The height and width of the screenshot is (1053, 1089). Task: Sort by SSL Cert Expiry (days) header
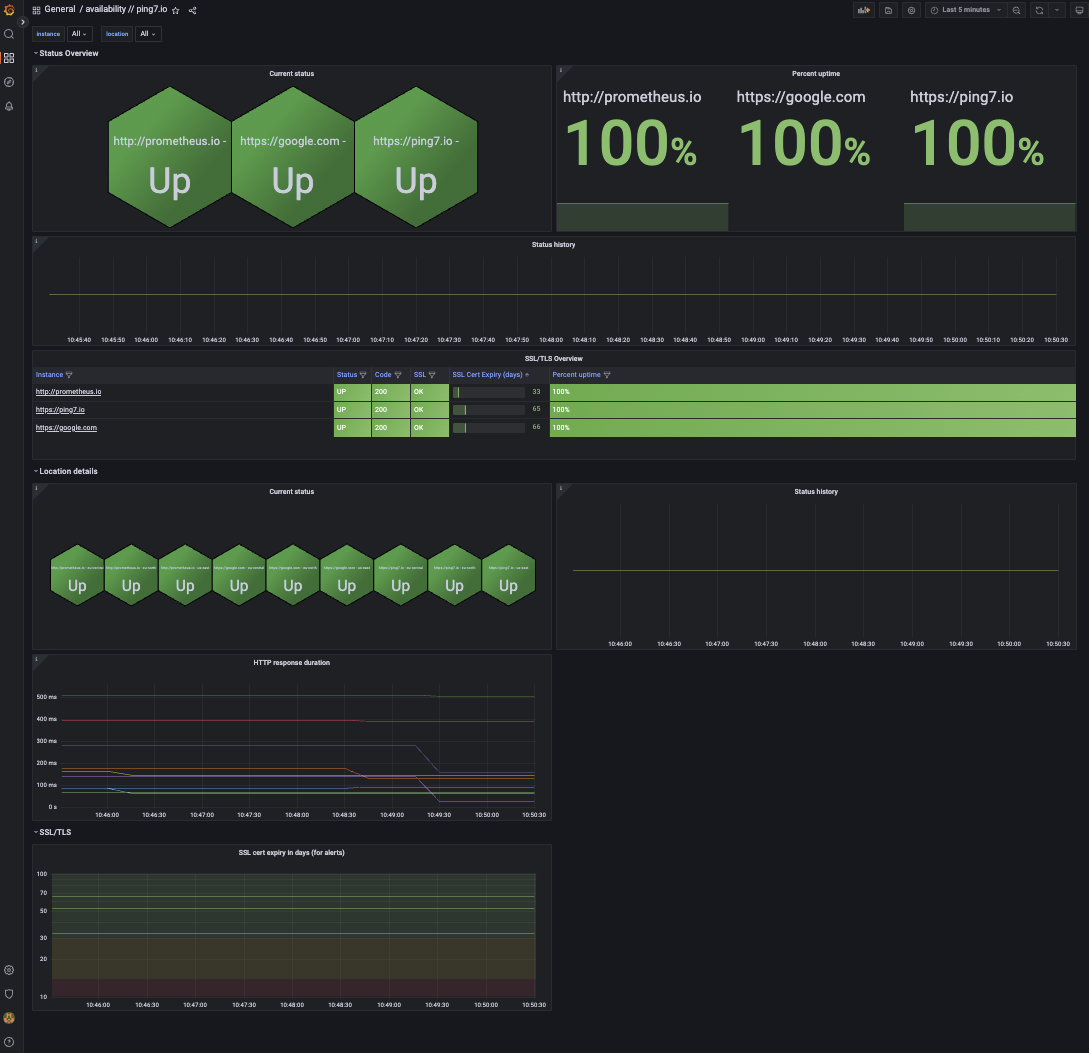tap(488, 375)
